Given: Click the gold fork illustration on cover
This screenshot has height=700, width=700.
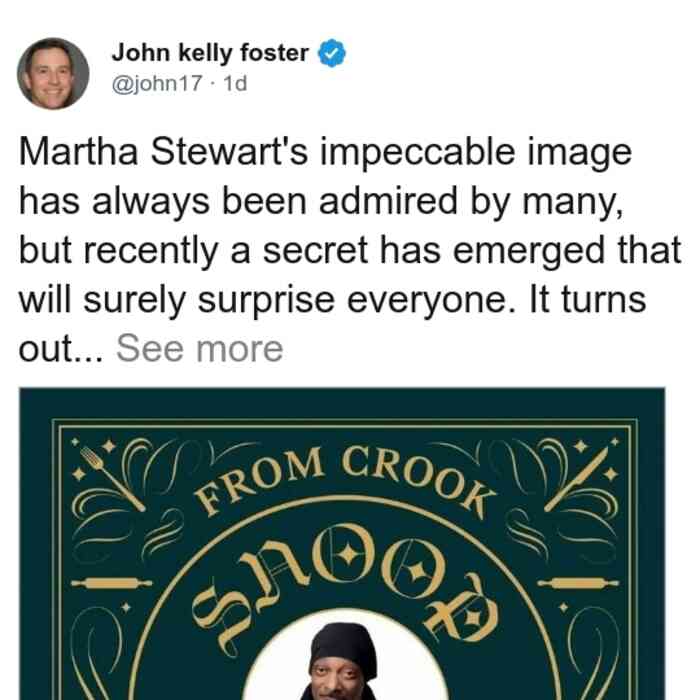Looking at the screenshot, I should pyautogui.click(x=112, y=478).
